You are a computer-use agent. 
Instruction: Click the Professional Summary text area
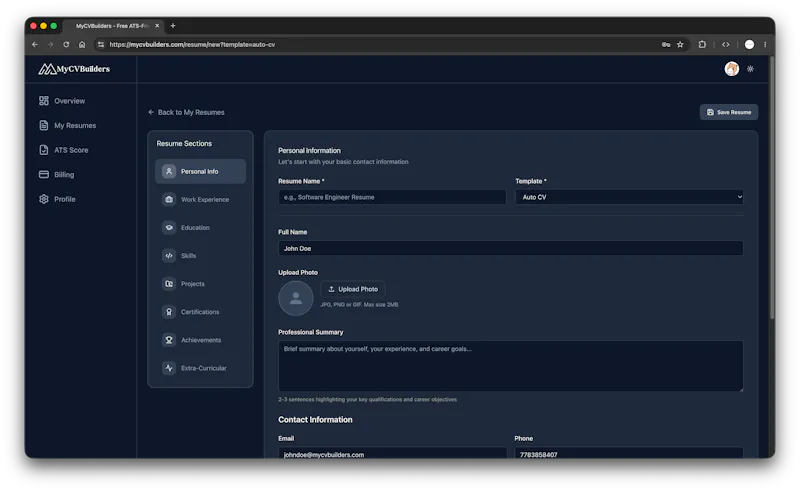510,366
